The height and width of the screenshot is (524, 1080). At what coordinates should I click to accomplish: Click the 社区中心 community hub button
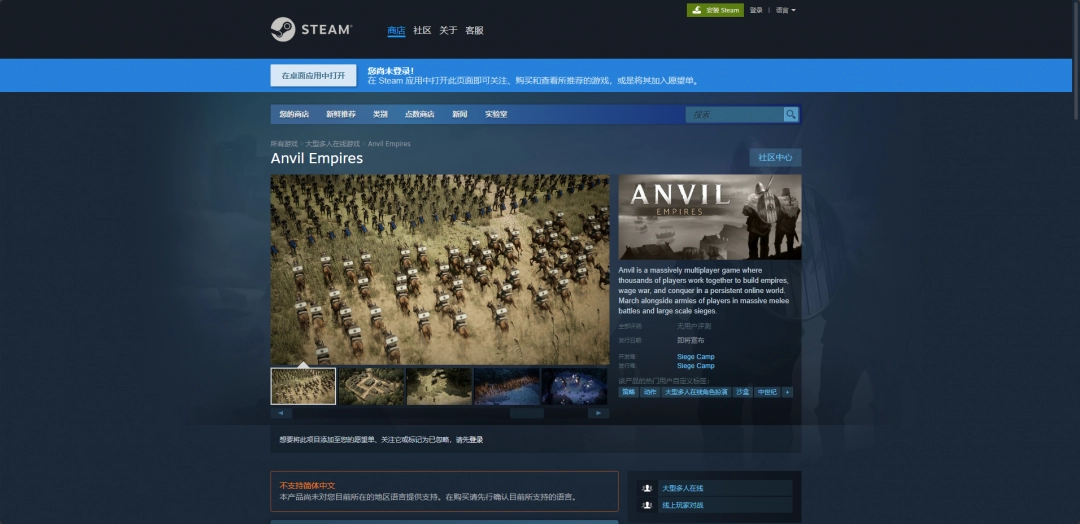775,157
